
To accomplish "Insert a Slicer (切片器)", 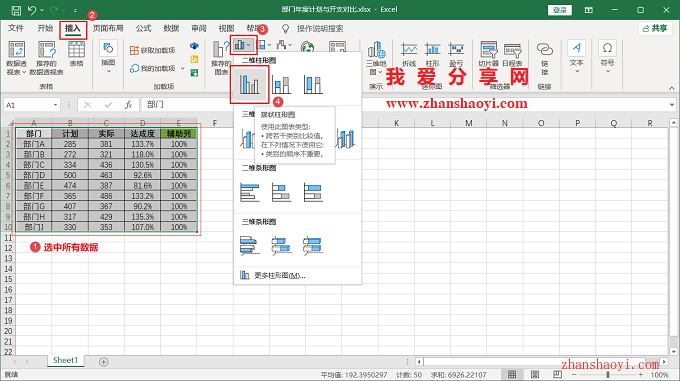I will (488, 54).
